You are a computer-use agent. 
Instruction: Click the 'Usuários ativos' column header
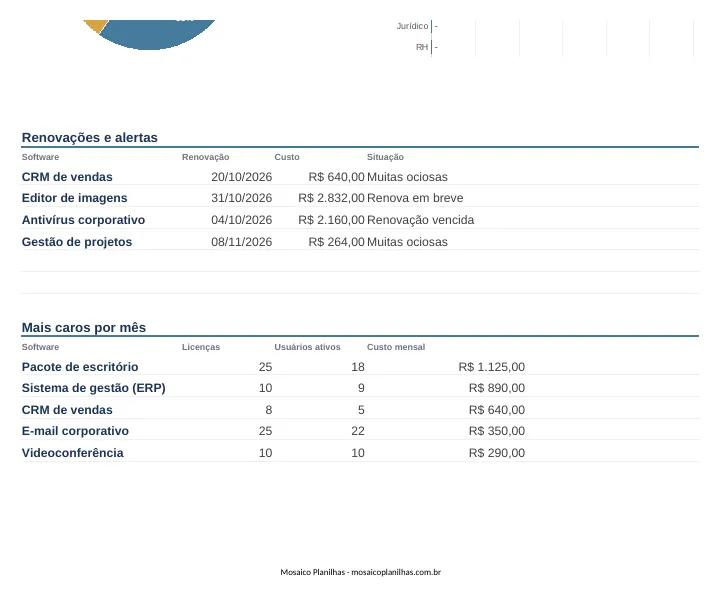pyautogui.click(x=307, y=347)
